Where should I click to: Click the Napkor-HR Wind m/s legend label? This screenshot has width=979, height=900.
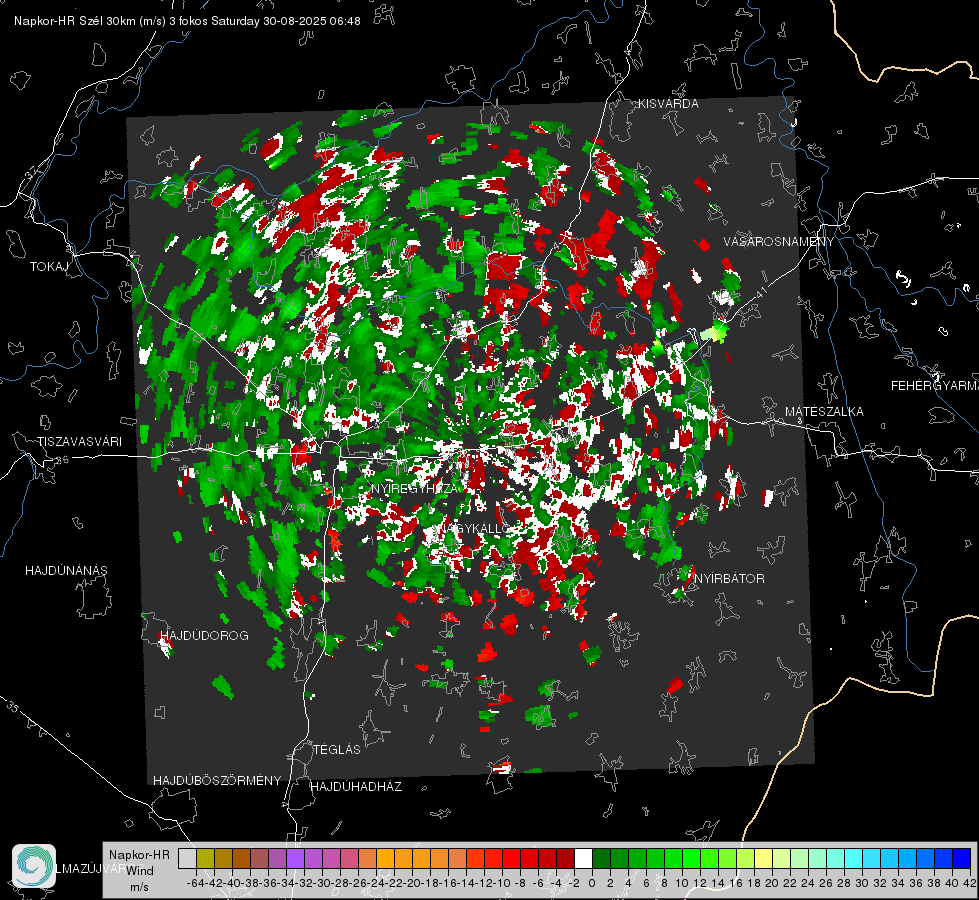click(x=139, y=871)
